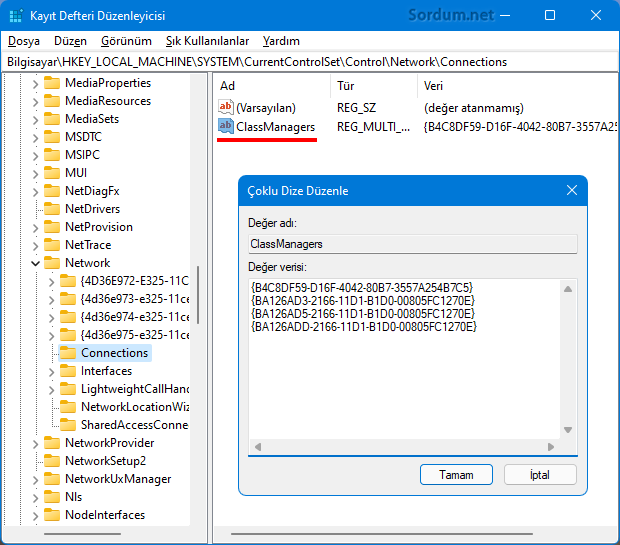This screenshot has height=545, width=620.
Task: Click the MediaSets folder icon
Action: coord(52,119)
